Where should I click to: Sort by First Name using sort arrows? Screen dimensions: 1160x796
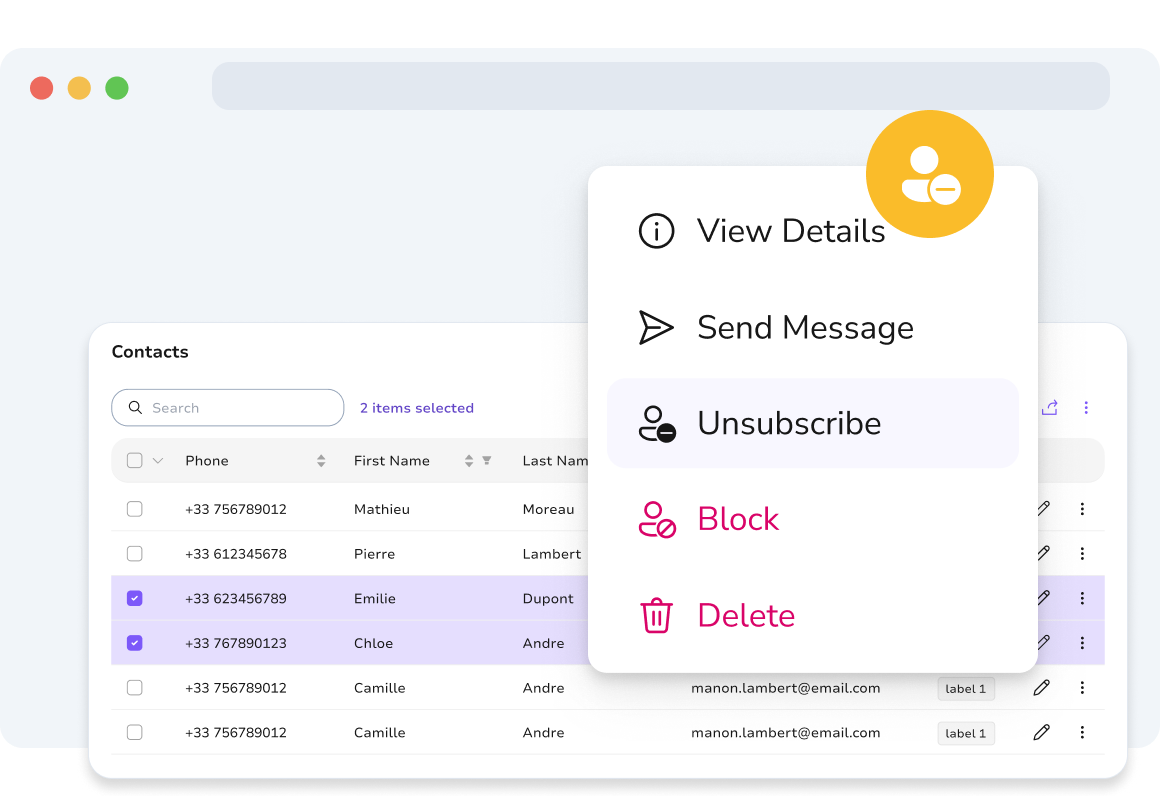(469, 461)
